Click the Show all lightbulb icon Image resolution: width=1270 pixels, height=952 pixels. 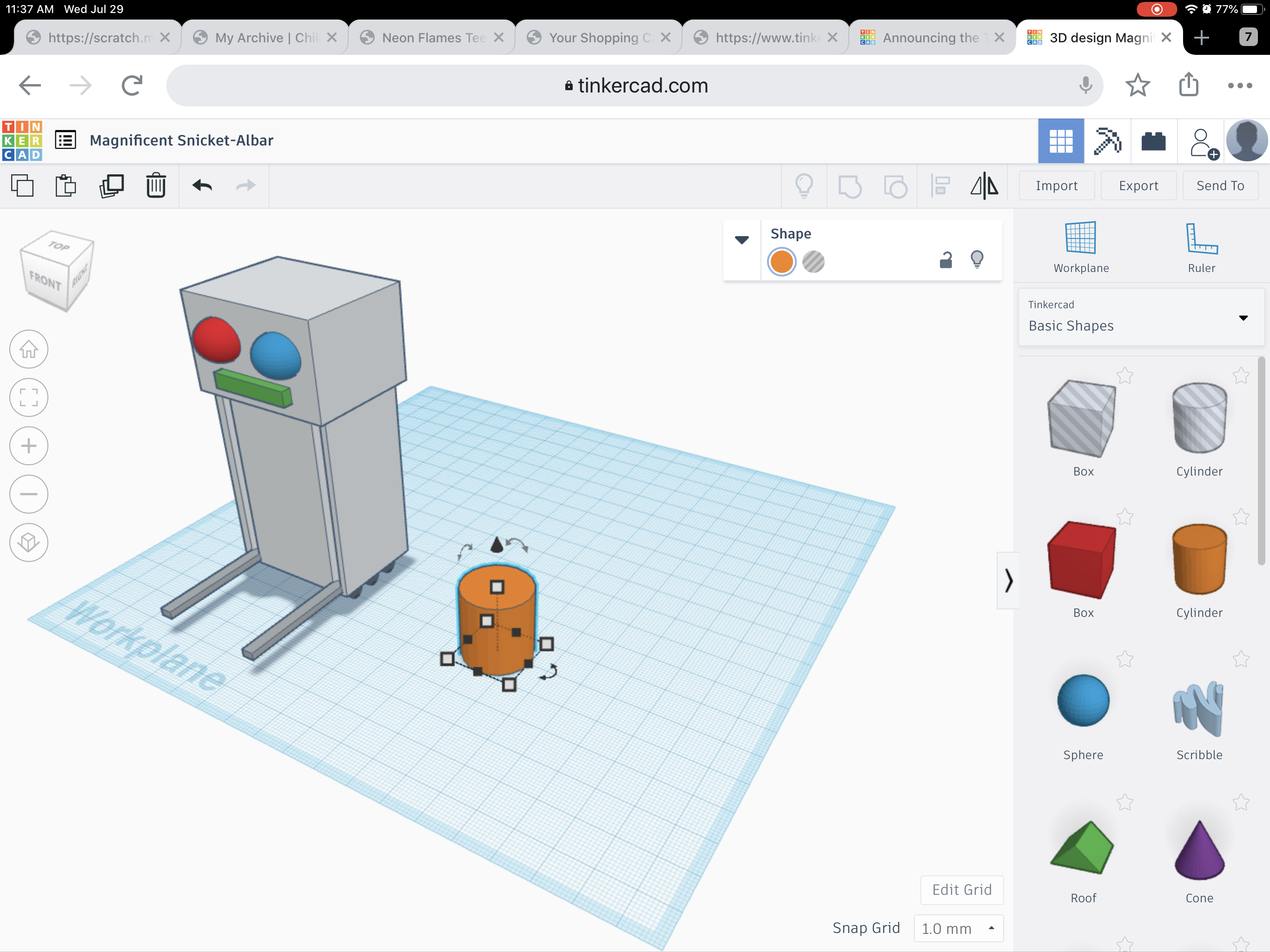pyautogui.click(x=804, y=186)
